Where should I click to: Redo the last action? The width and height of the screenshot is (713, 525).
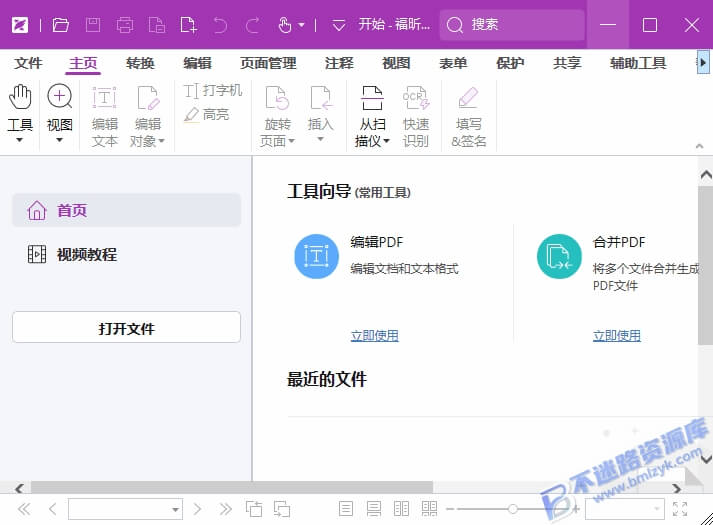pos(252,25)
